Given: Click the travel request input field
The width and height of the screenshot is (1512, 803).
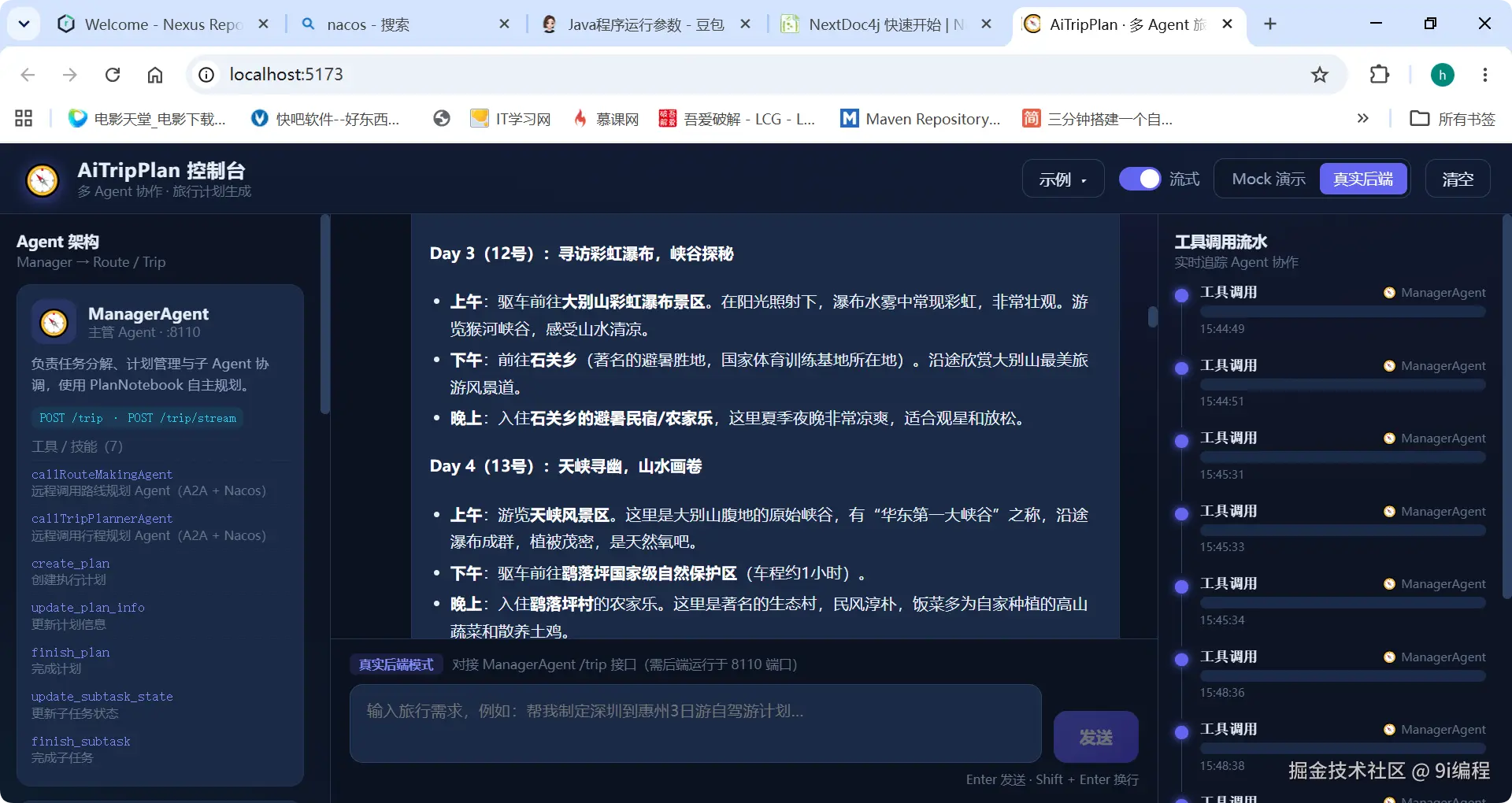Looking at the screenshot, I should pos(695,723).
